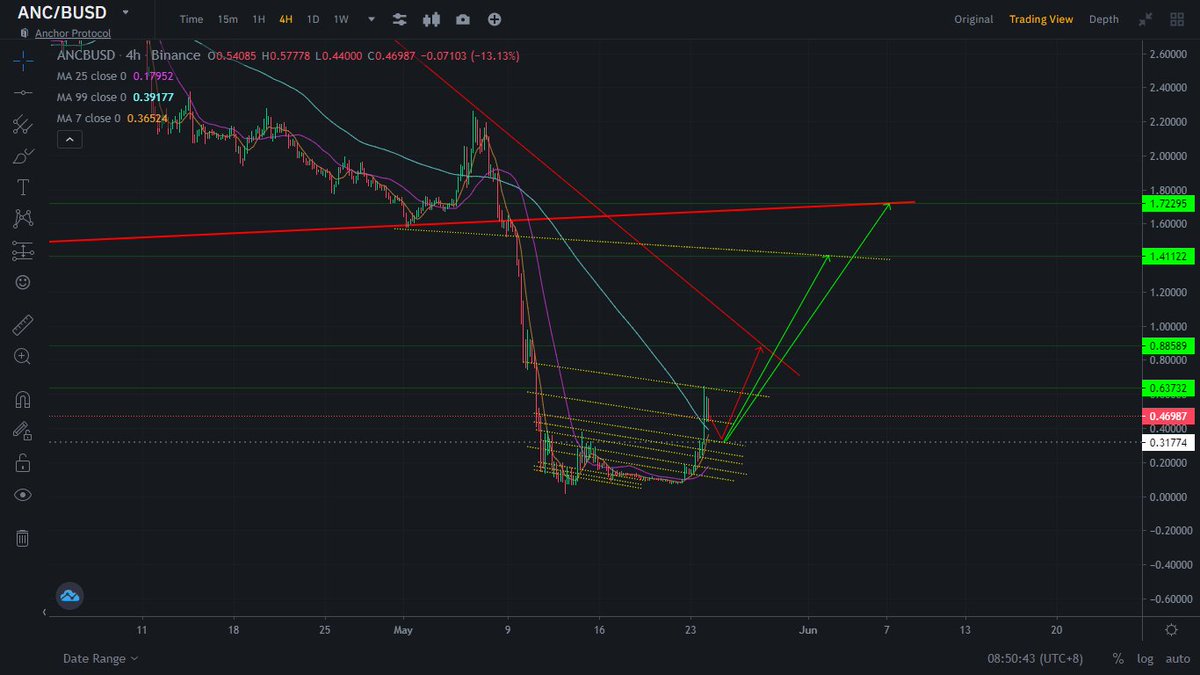
Task: Expand the ANC/BUSD pair selector dropdown
Action: click(x=125, y=14)
